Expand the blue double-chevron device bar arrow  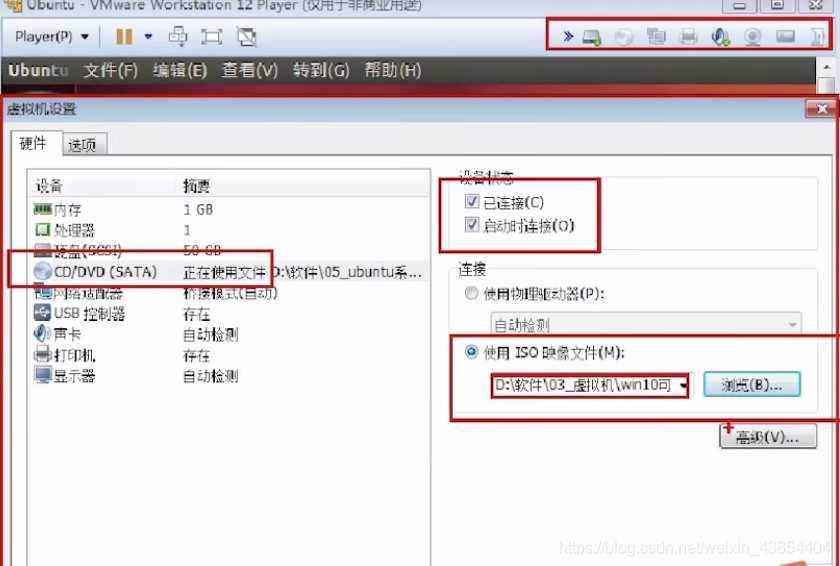point(568,36)
